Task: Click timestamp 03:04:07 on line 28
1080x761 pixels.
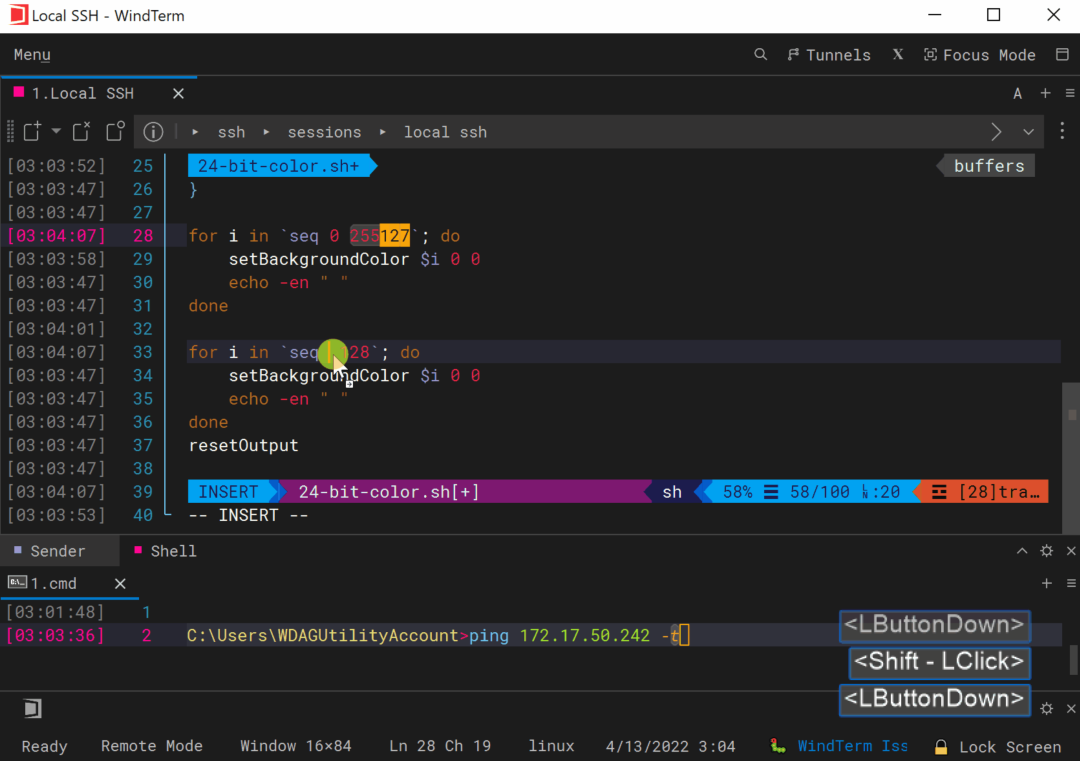Action: pyautogui.click(x=56, y=236)
